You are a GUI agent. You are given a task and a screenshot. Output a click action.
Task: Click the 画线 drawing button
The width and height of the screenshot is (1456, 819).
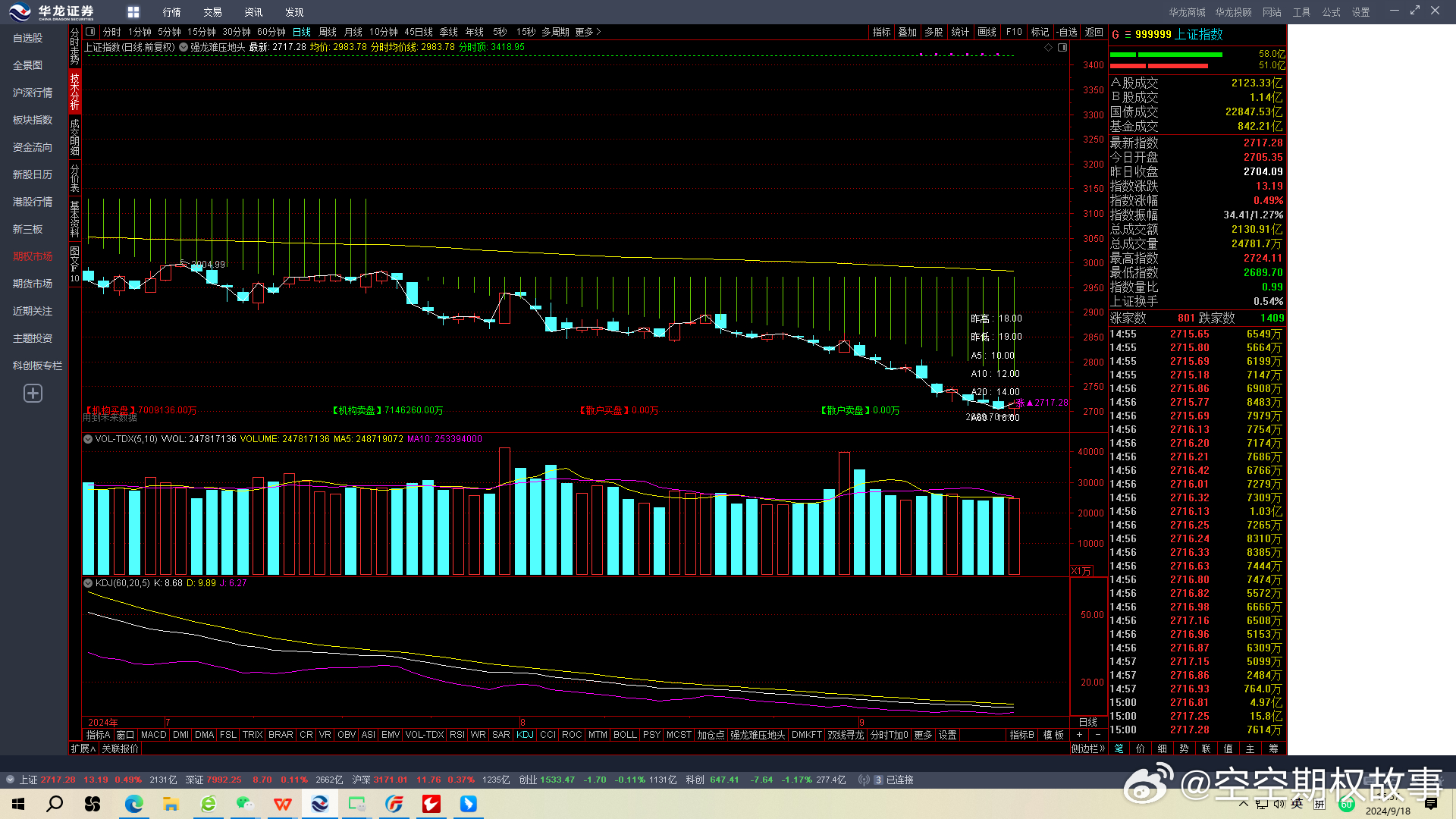(987, 32)
